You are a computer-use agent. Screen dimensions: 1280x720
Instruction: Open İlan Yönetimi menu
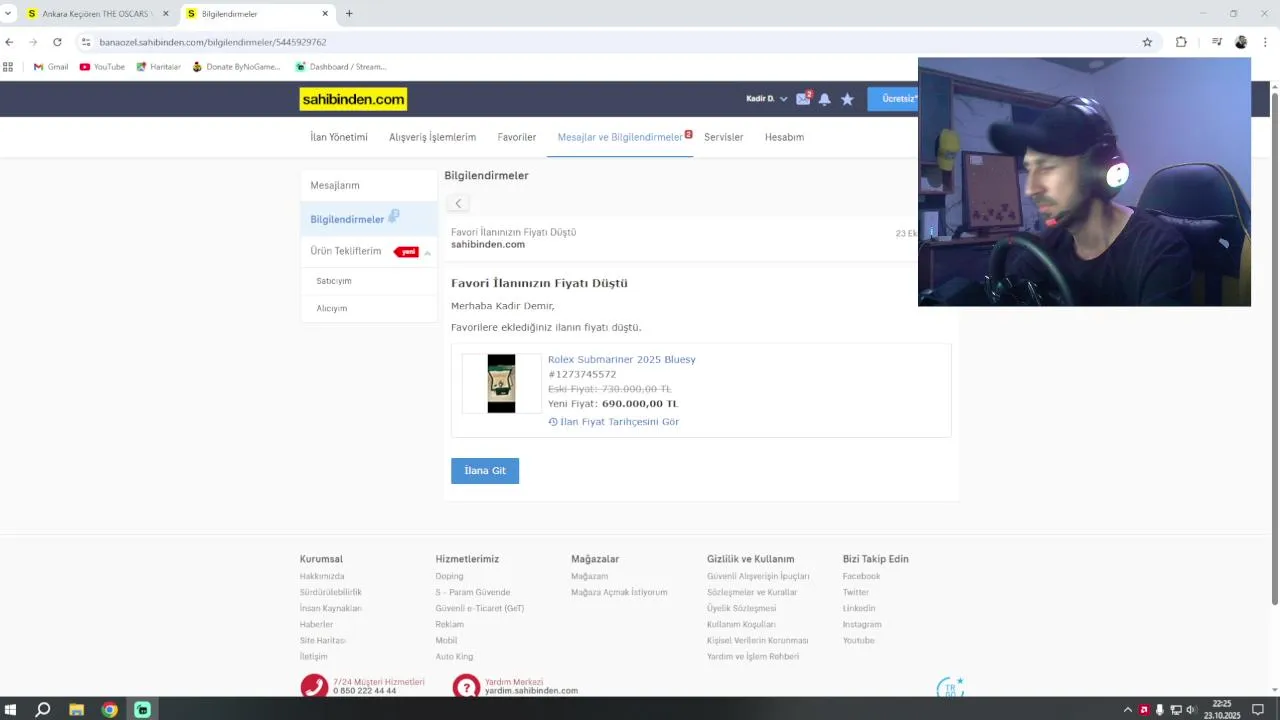(339, 137)
